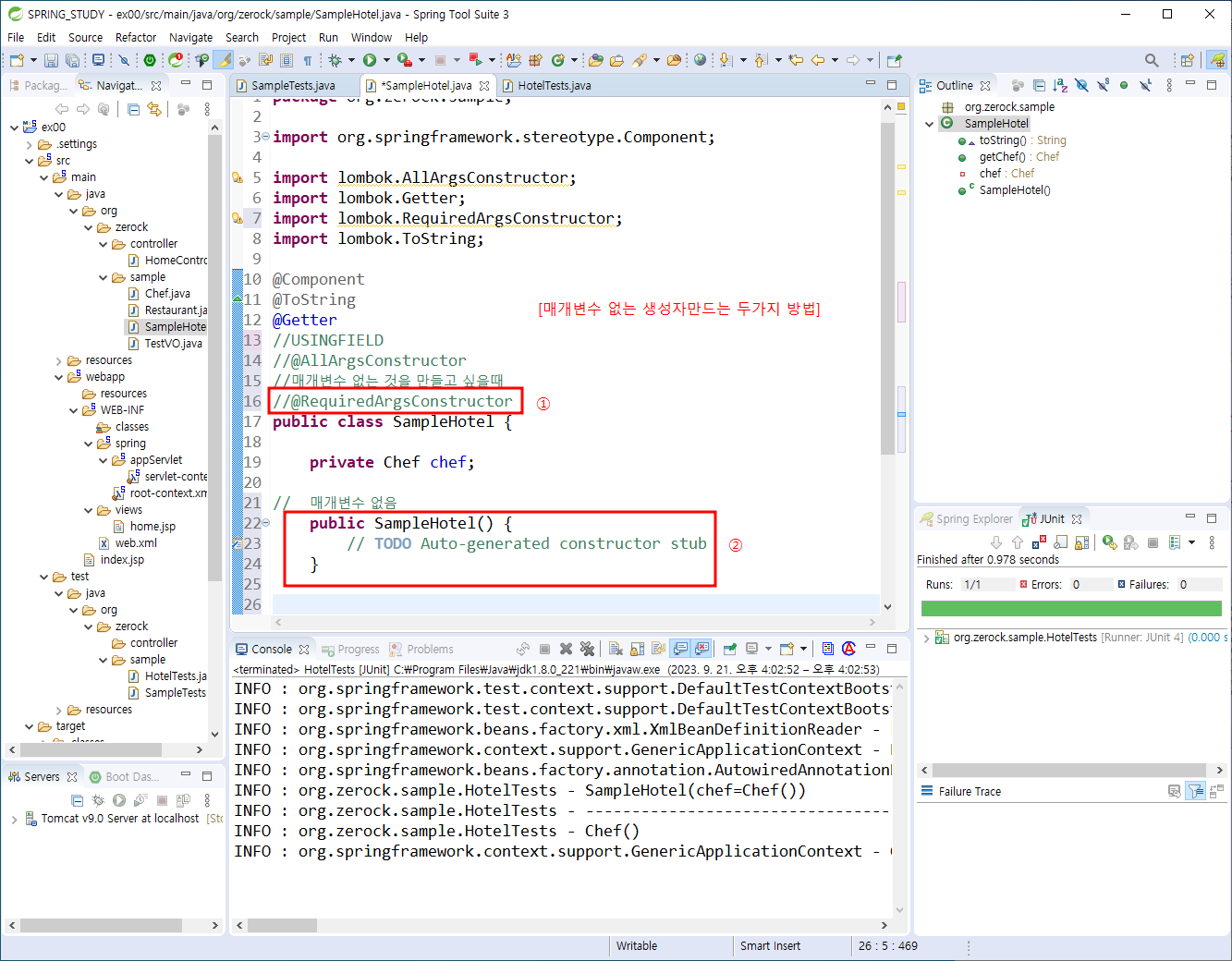Click Sort alphabetically in Outline toolbar
Image resolution: width=1232 pixels, height=961 pixels.
point(1060,85)
